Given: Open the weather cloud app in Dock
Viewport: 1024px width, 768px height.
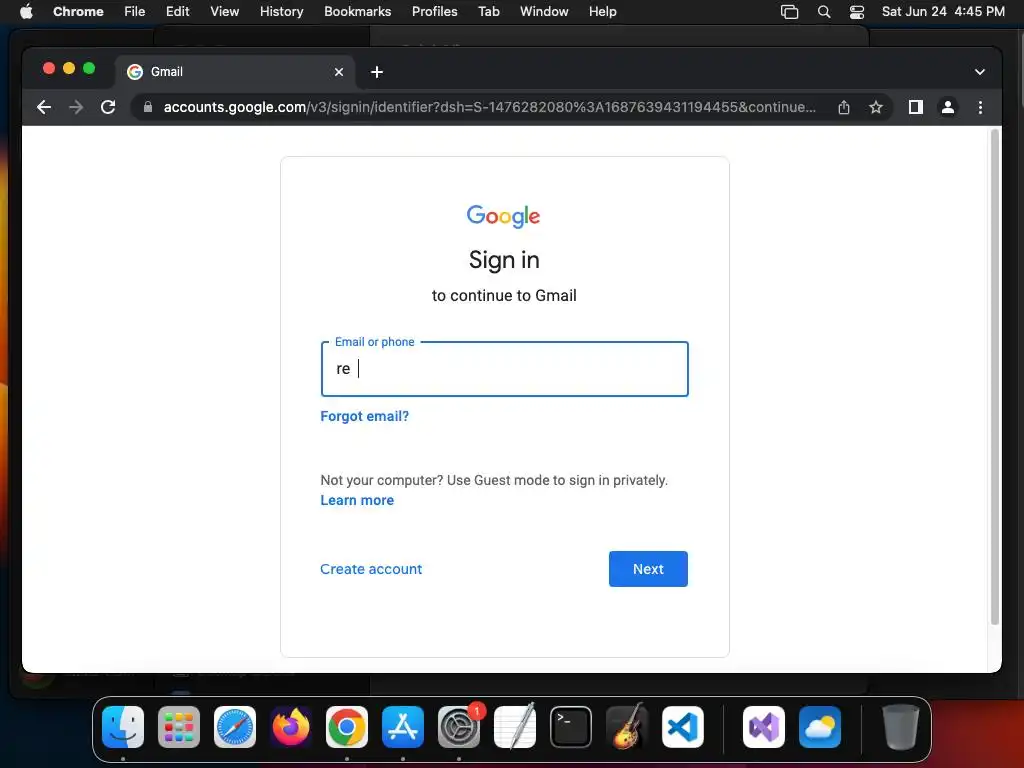Looking at the screenshot, I should (820, 727).
